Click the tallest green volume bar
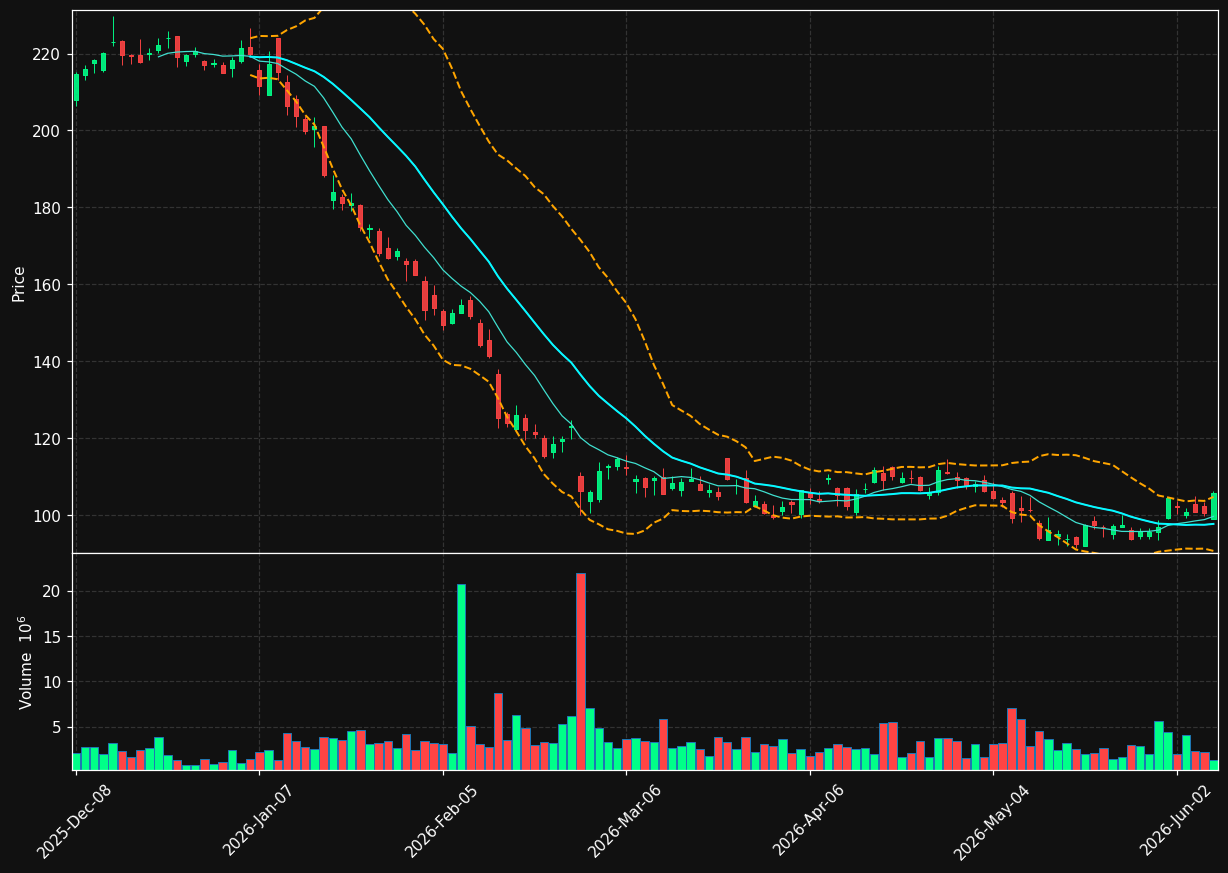 [x=461, y=677]
